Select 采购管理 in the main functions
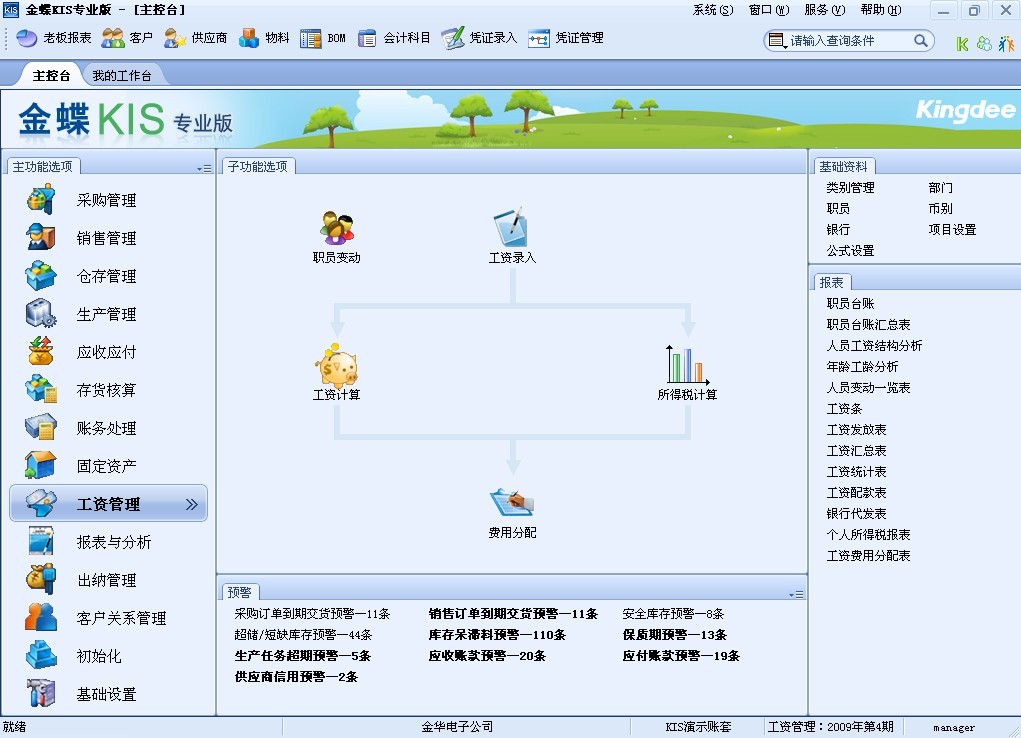The width and height of the screenshot is (1021, 738). click(108, 200)
